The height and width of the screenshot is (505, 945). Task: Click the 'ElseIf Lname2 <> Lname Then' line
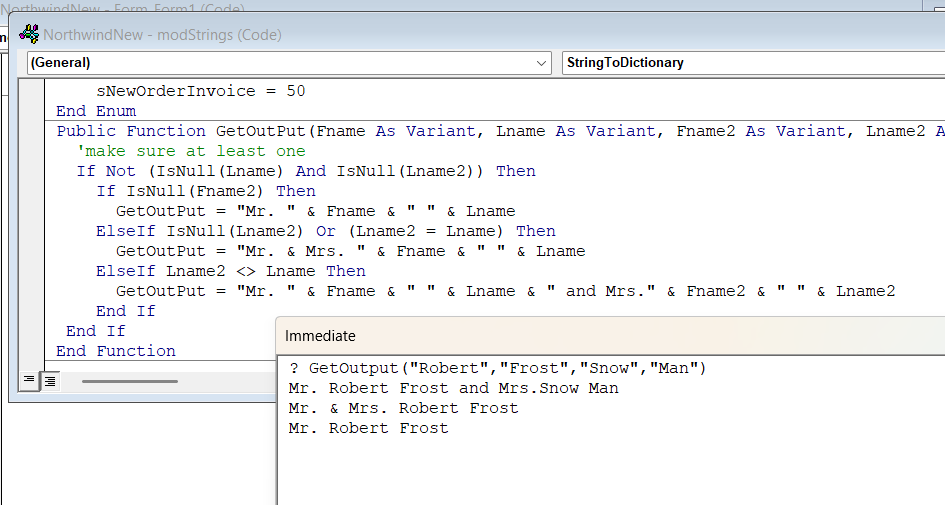[231, 271]
